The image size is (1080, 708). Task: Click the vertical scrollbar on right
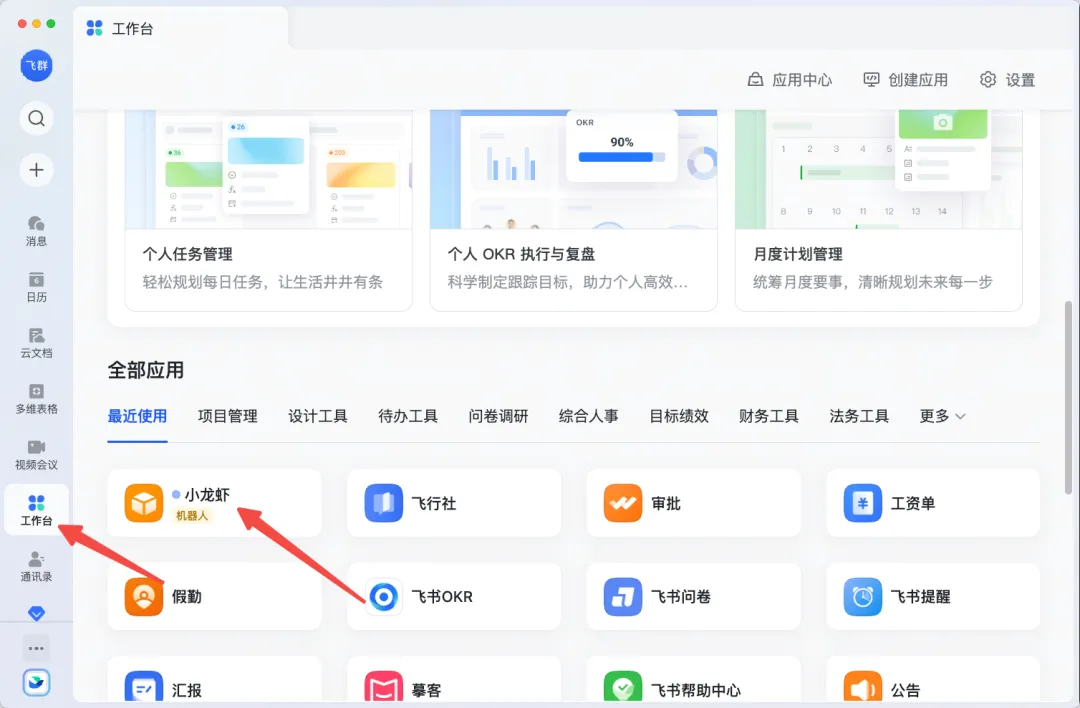[x=1068, y=397]
